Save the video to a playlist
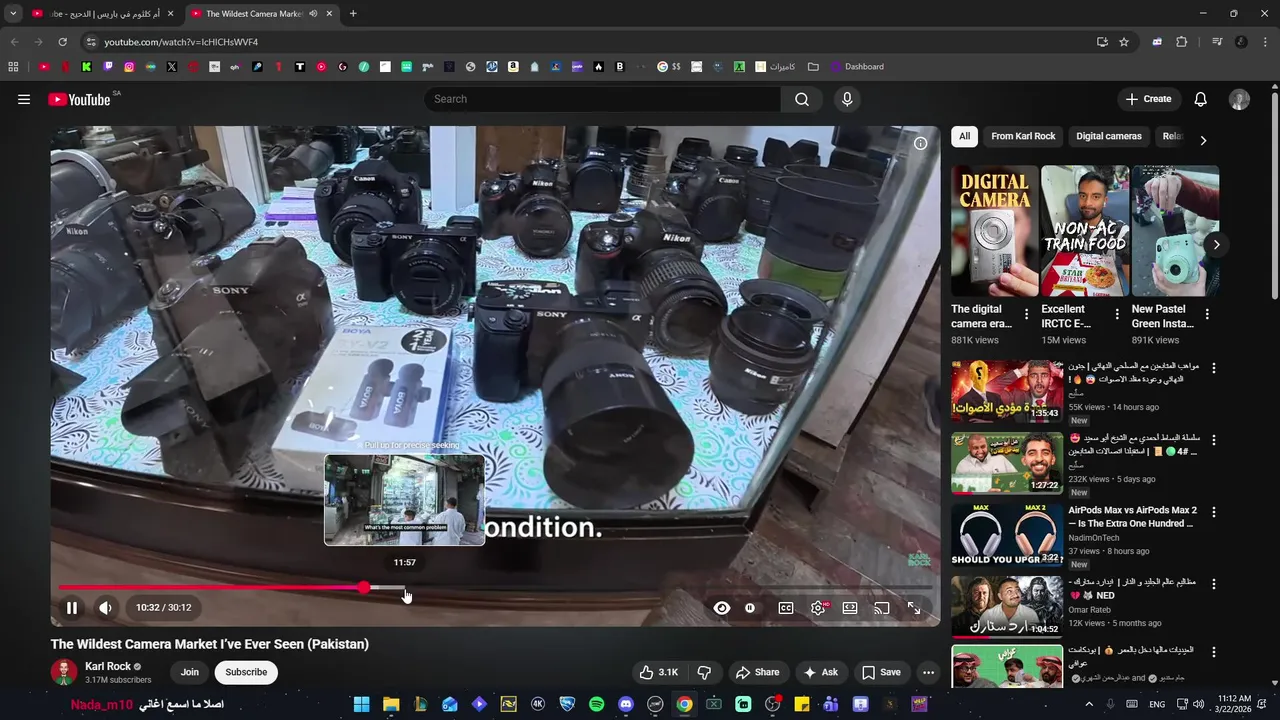This screenshot has width=1280, height=720. [881, 672]
